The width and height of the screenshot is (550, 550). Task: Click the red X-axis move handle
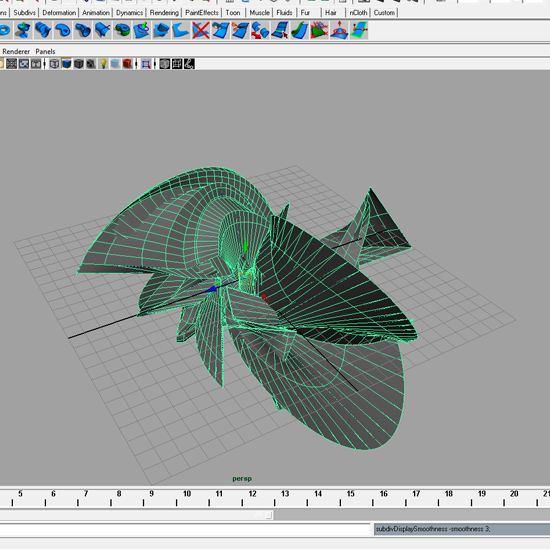(x=265, y=298)
